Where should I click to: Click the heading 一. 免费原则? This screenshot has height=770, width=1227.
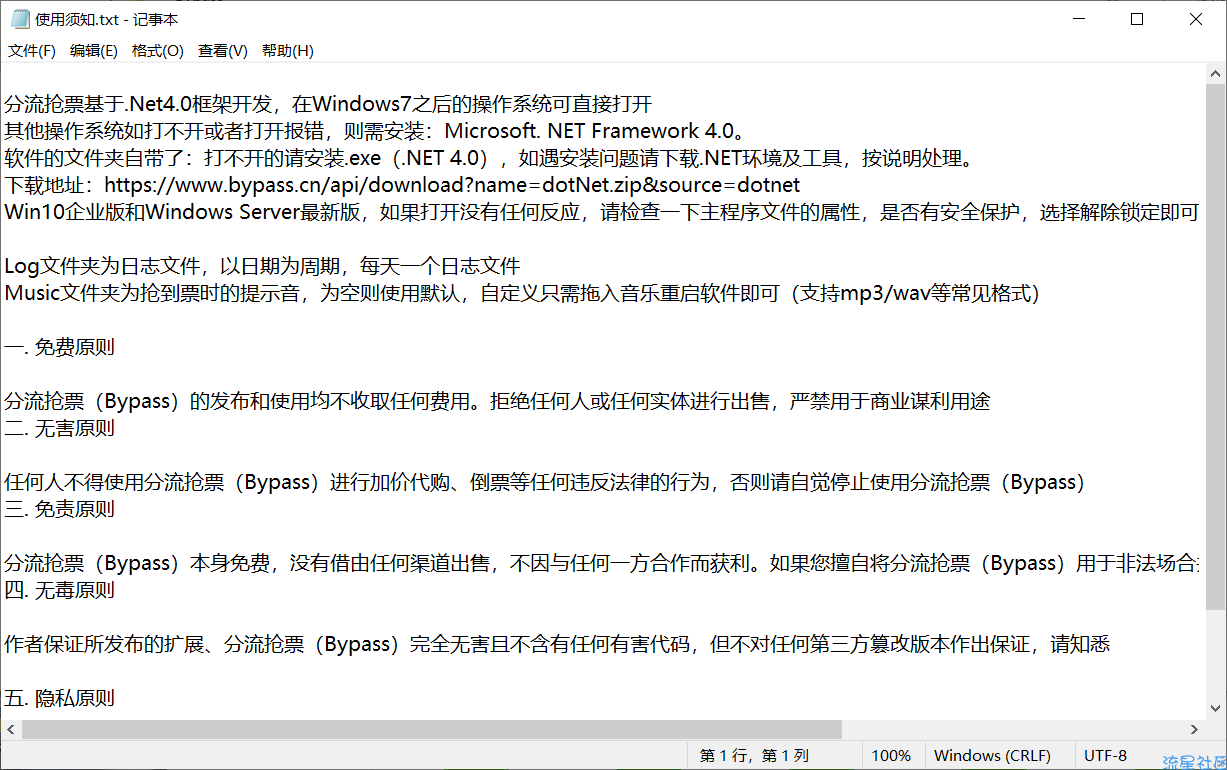59,347
